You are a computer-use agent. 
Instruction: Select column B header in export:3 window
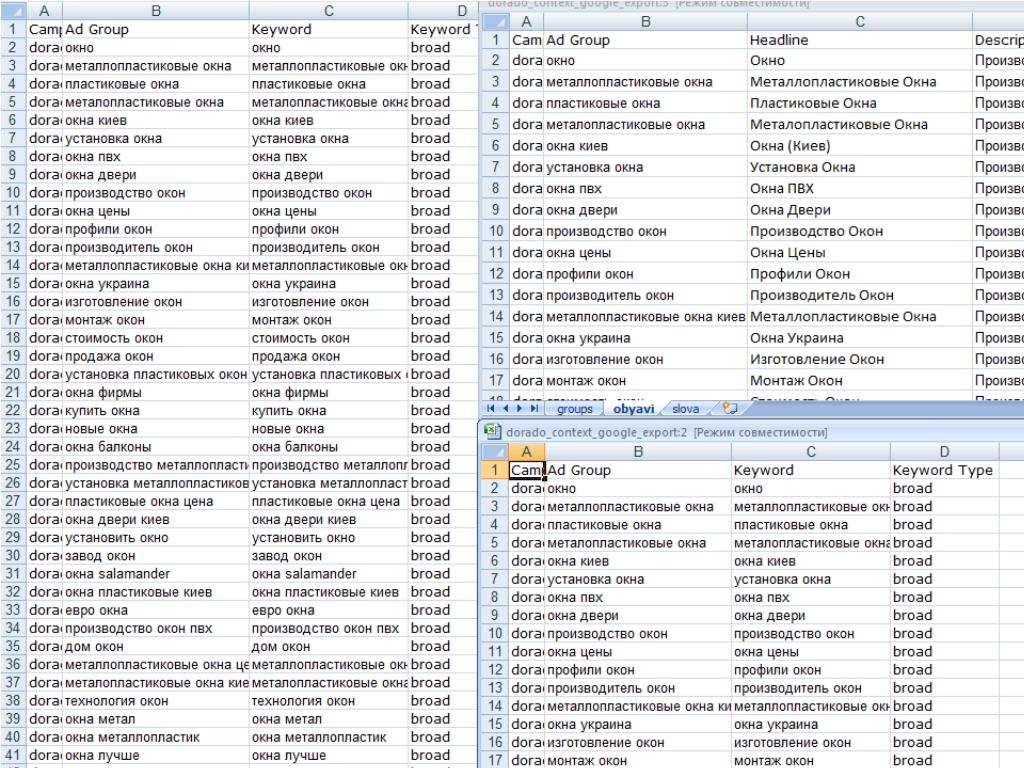coord(645,22)
